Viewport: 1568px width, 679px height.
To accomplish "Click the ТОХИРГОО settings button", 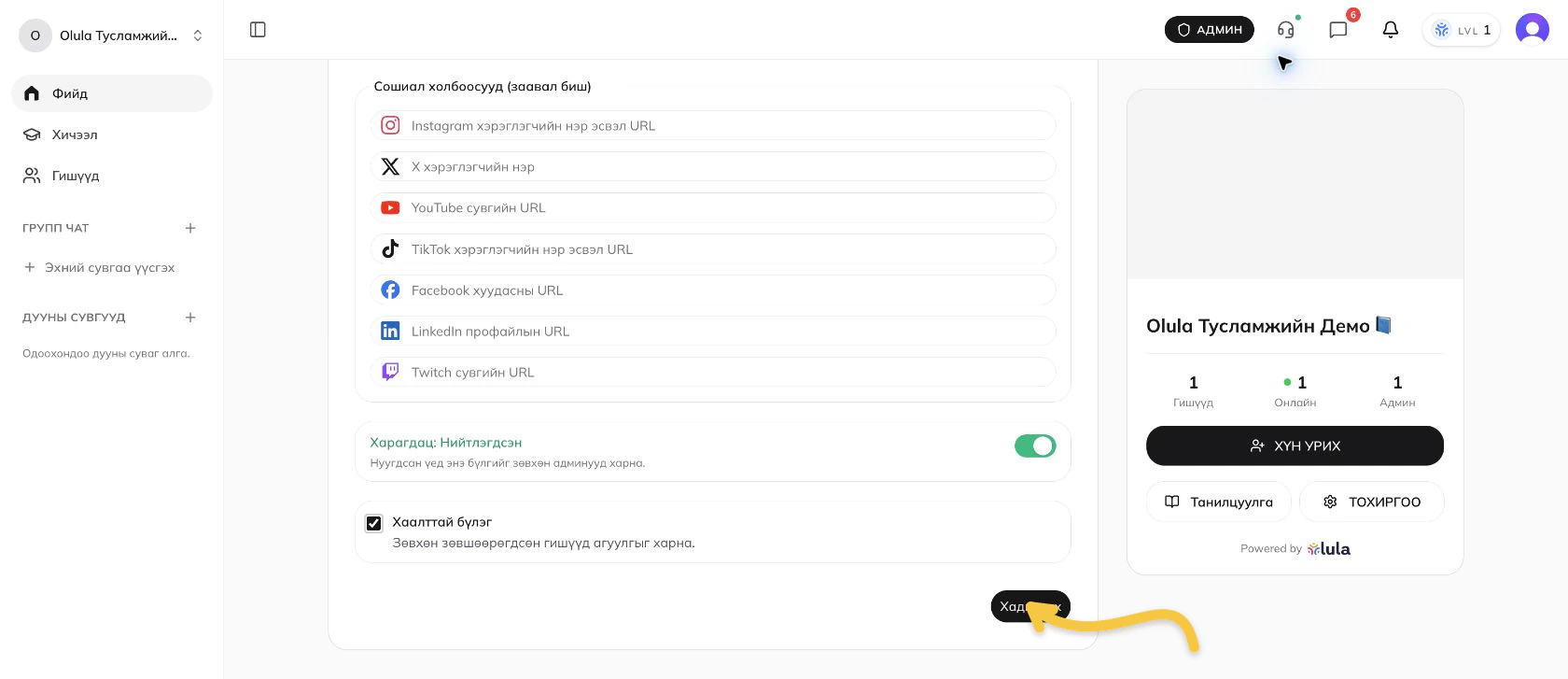I will tap(1372, 502).
